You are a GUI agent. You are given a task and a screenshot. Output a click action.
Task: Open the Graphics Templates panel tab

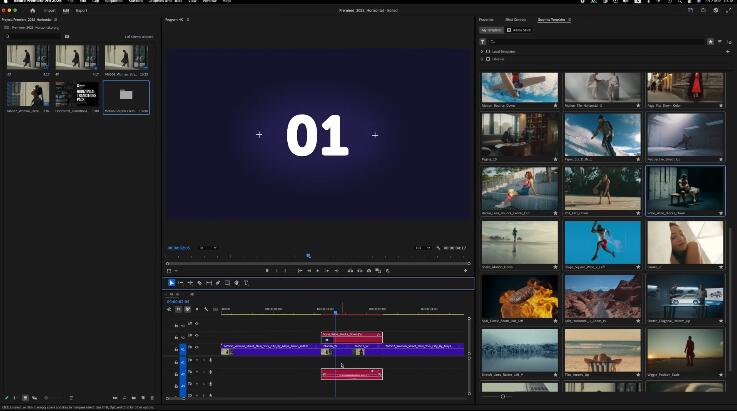[x=553, y=20]
